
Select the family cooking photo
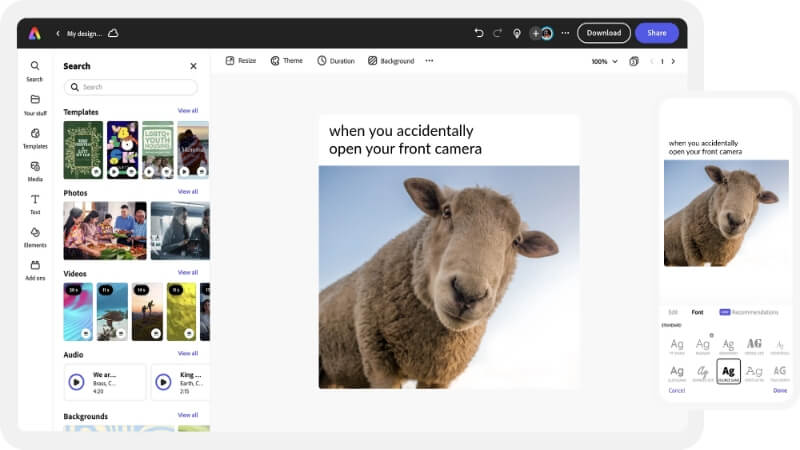point(105,231)
